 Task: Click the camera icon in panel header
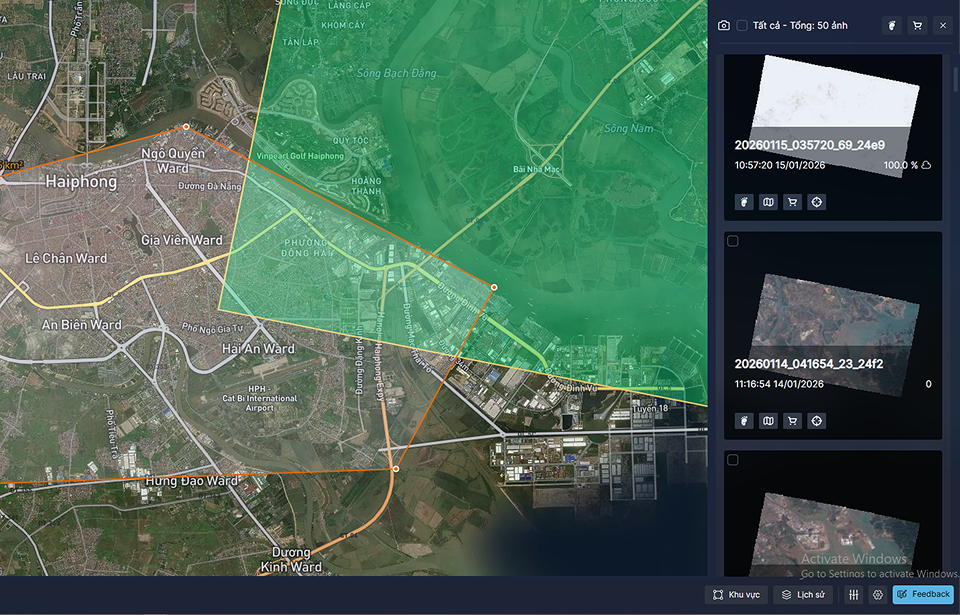tap(724, 26)
